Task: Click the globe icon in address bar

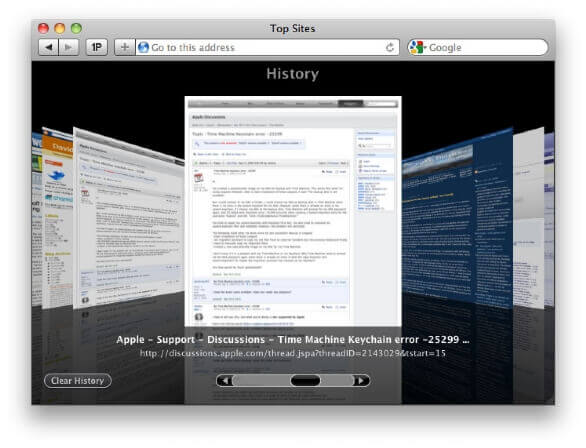Action: pos(144,47)
